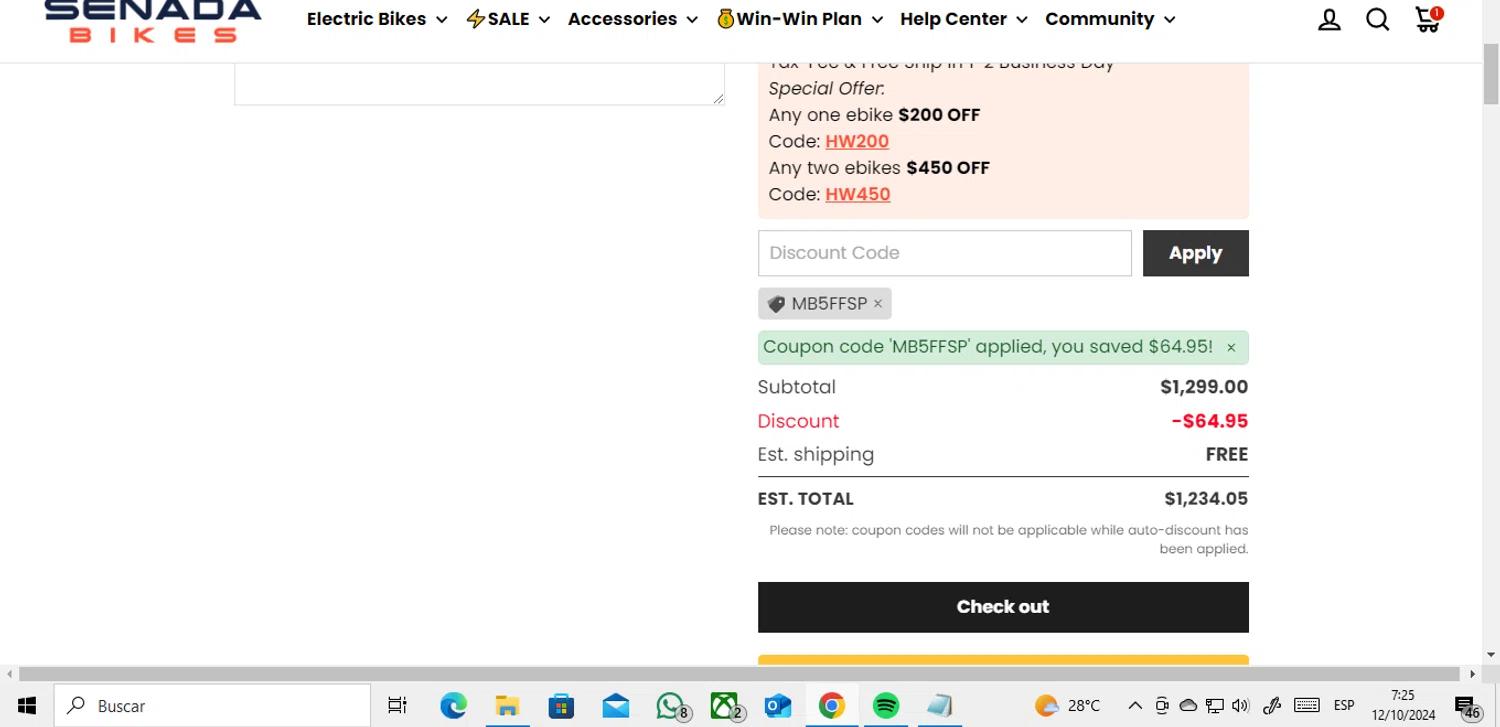This screenshot has width=1500, height=727.
Task: Expand the Win-Win Plan menu
Action: 800,19
